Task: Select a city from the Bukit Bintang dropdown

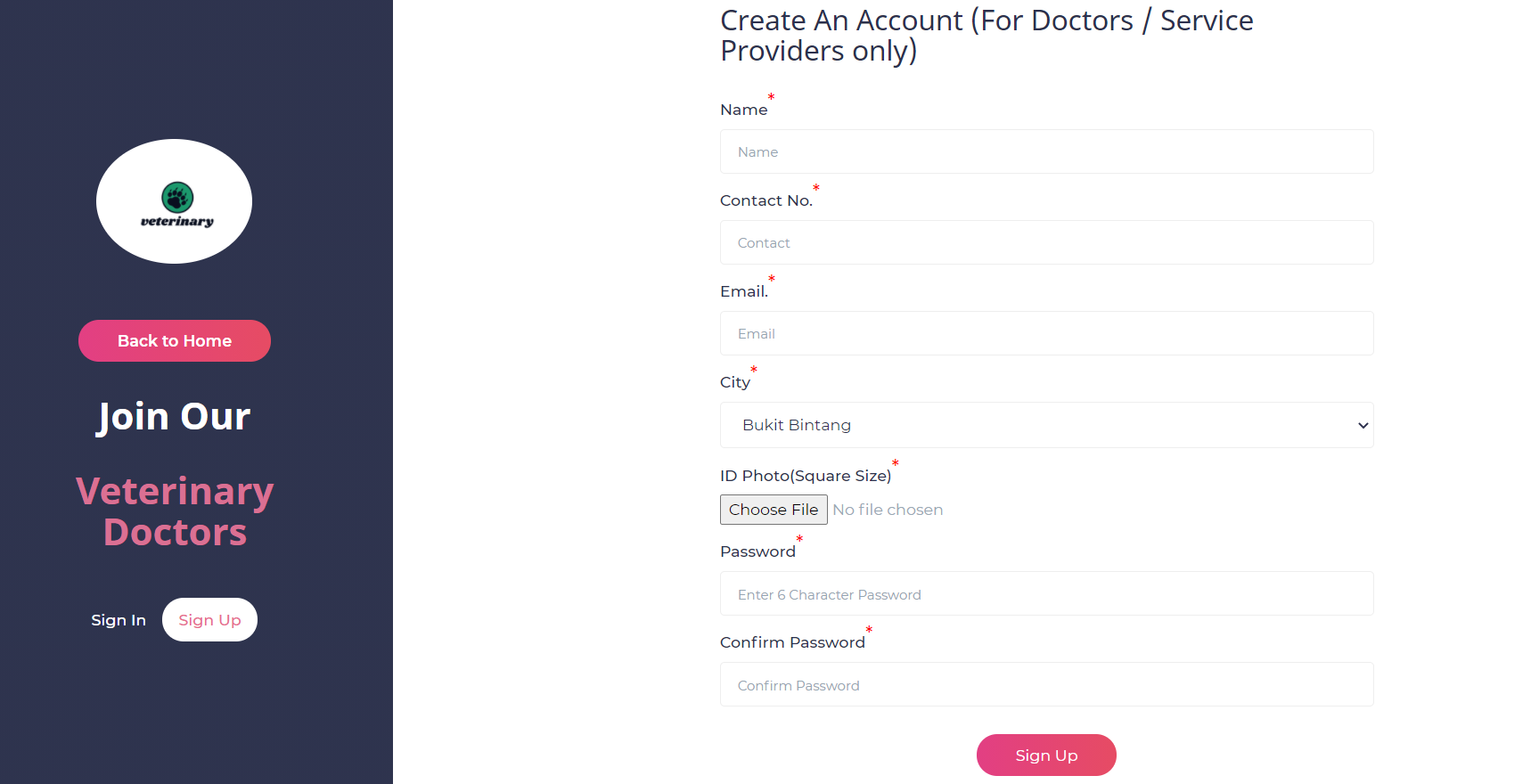Action: tap(1046, 425)
